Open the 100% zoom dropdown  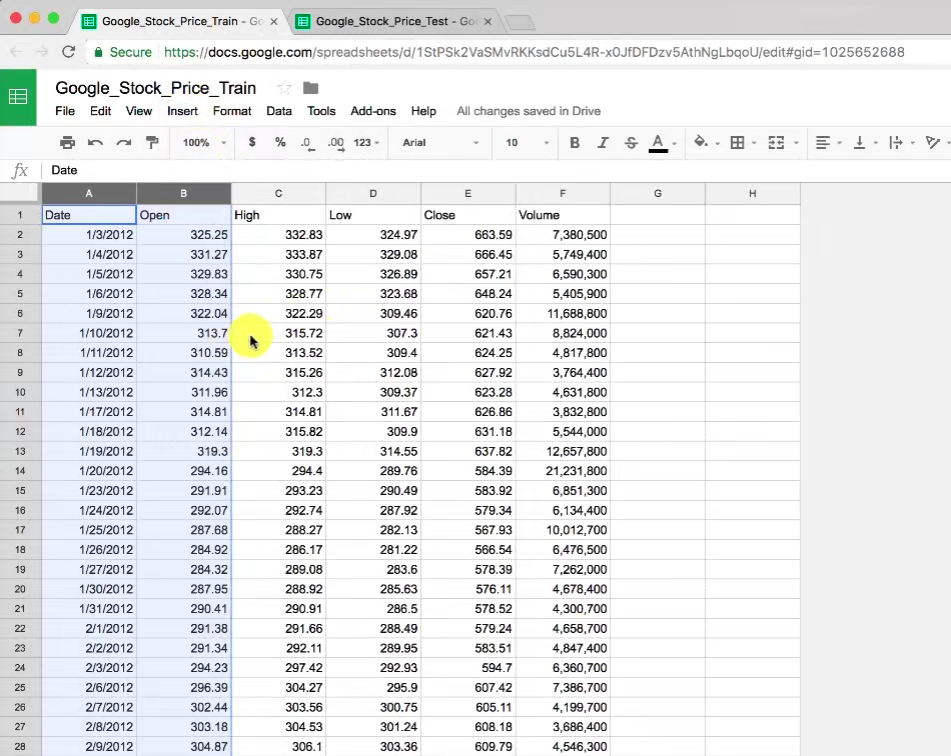[x=204, y=143]
